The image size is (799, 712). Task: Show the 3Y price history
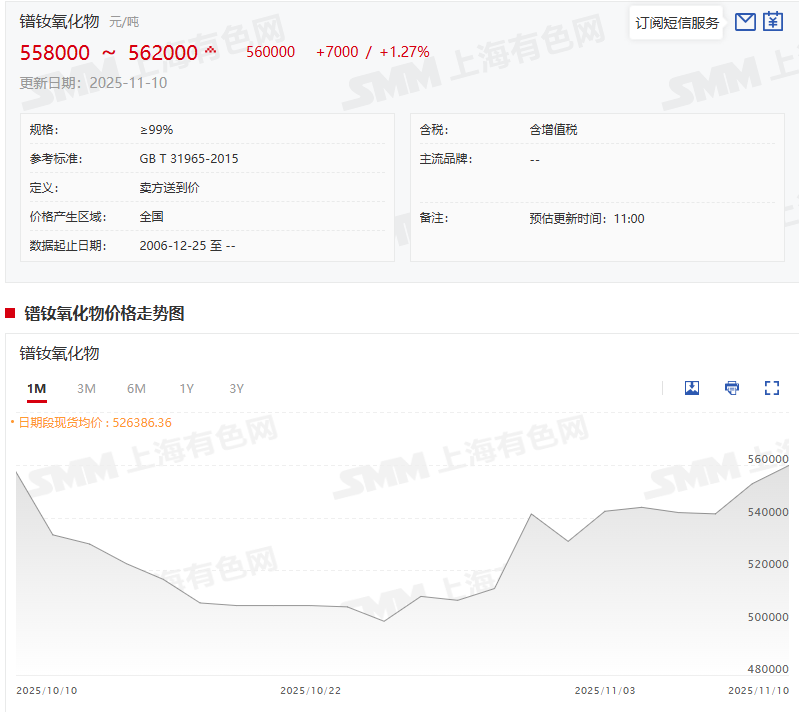236,389
